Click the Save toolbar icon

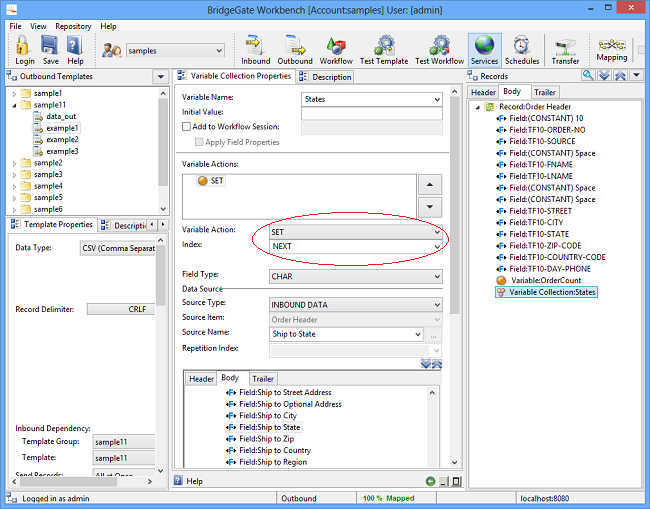51,49
